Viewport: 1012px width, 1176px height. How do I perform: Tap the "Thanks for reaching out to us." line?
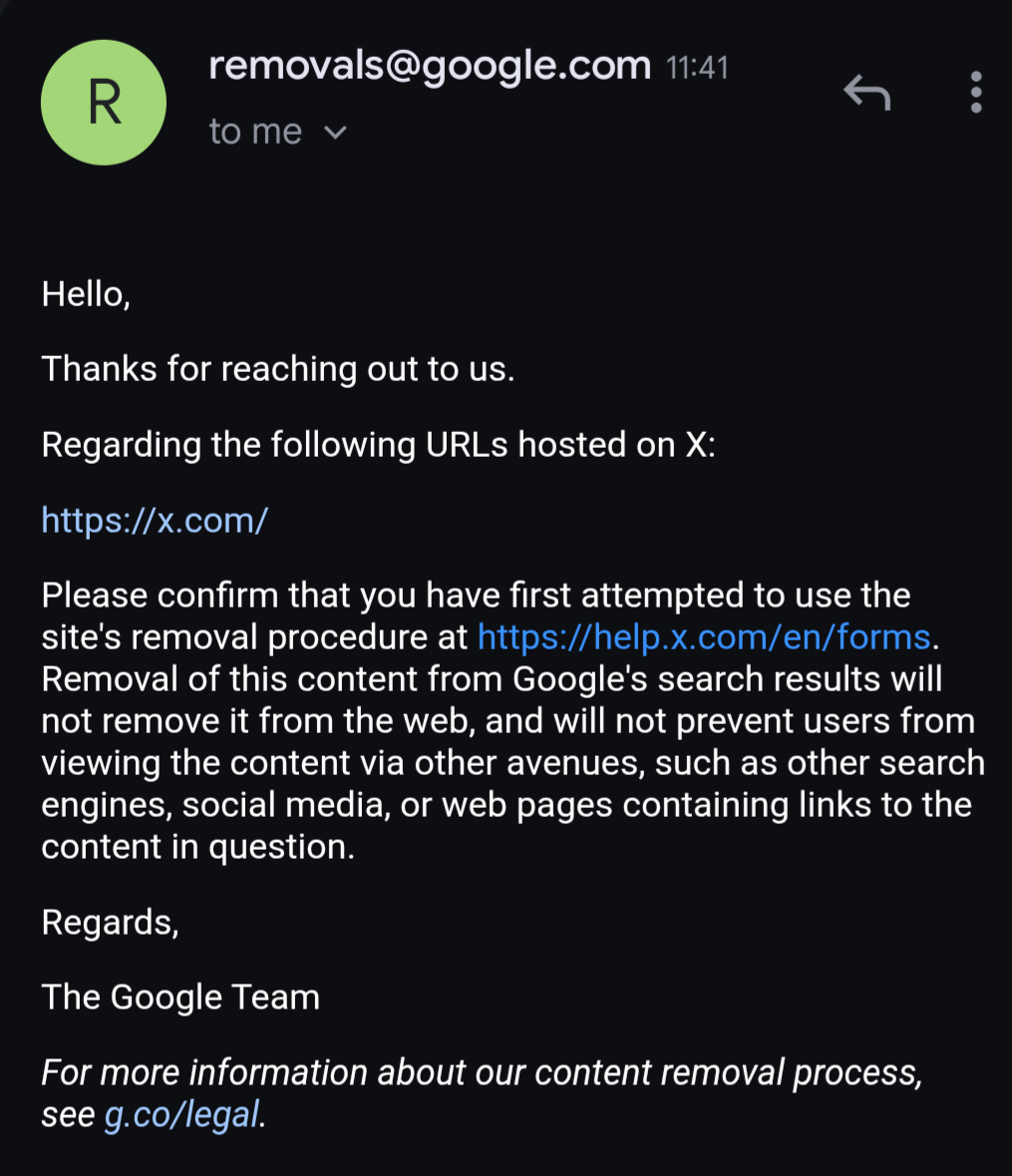(278, 369)
